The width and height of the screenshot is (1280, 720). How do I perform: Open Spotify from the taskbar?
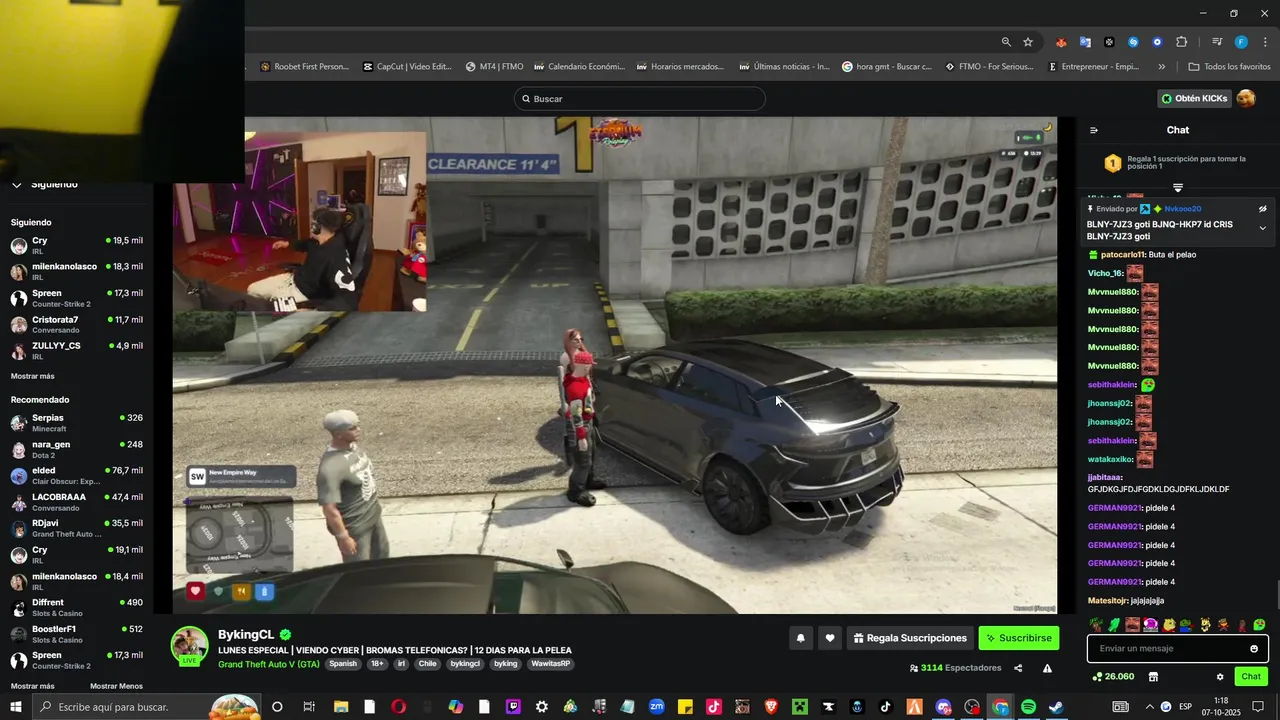point(1028,707)
